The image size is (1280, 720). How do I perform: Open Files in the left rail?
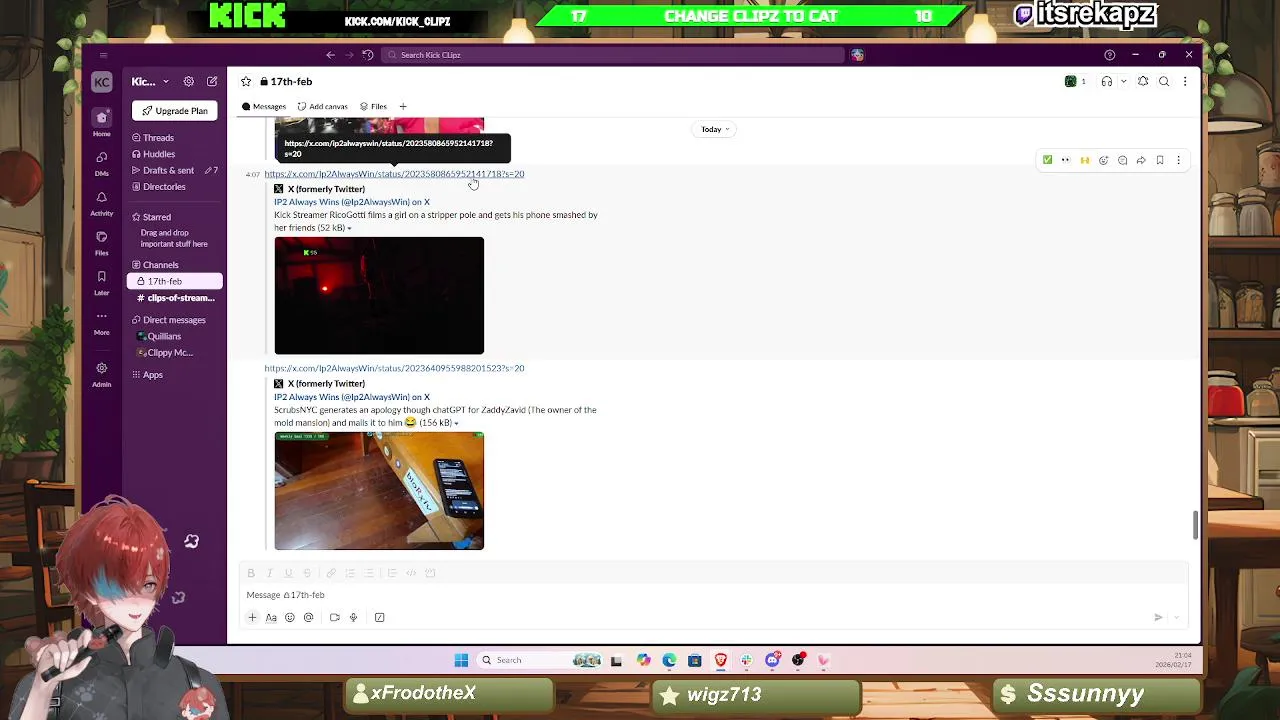pyautogui.click(x=101, y=242)
